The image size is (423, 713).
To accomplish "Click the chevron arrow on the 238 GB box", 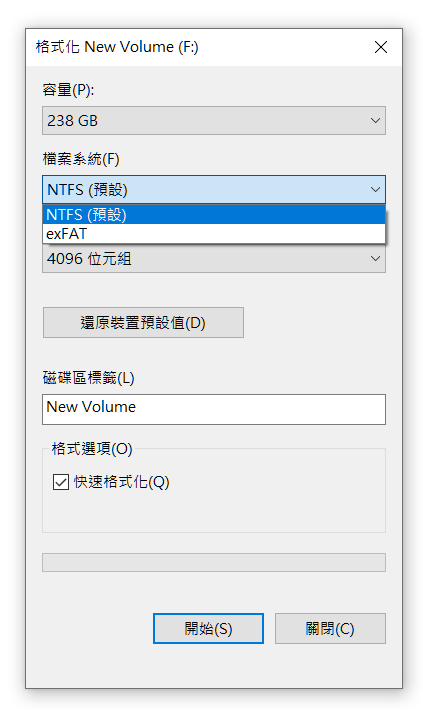I will coord(375,121).
